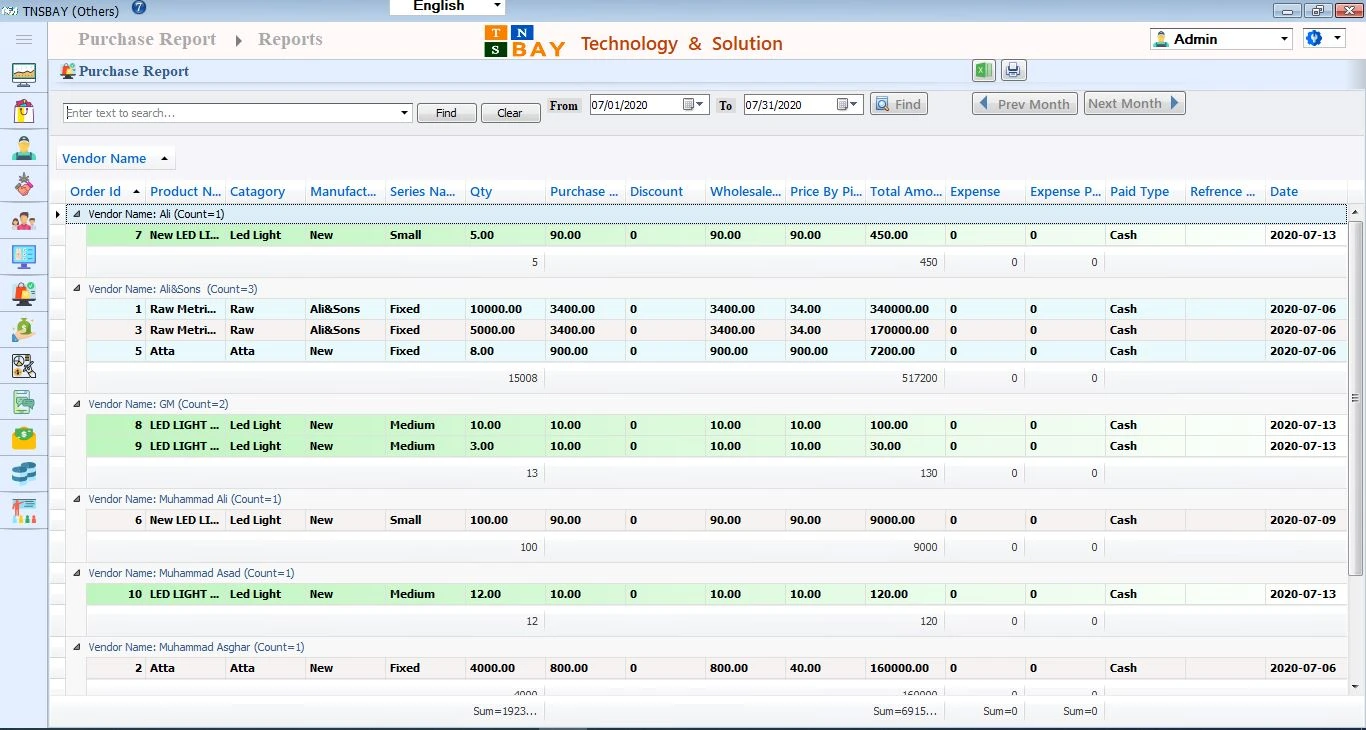Click the Reports breadcrumb item
1366x730 pixels.
pyautogui.click(x=290, y=39)
